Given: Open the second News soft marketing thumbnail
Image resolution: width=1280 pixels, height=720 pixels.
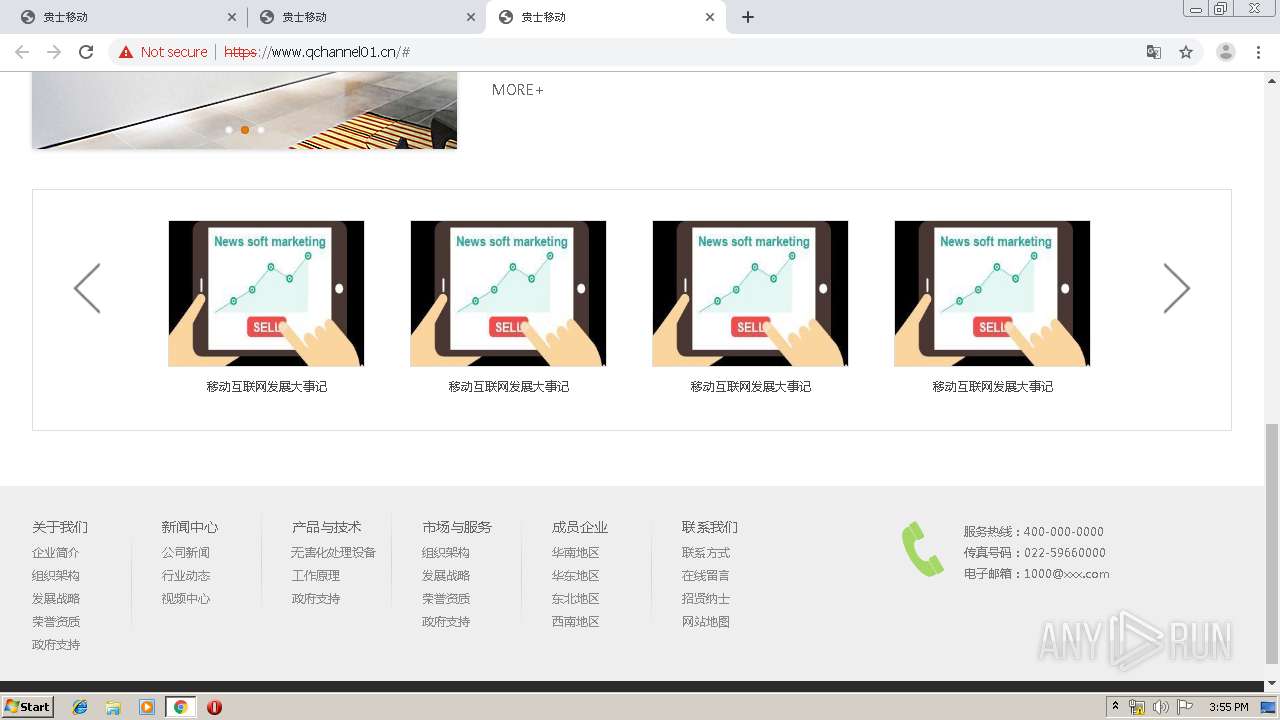Looking at the screenshot, I should coord(508,293).
